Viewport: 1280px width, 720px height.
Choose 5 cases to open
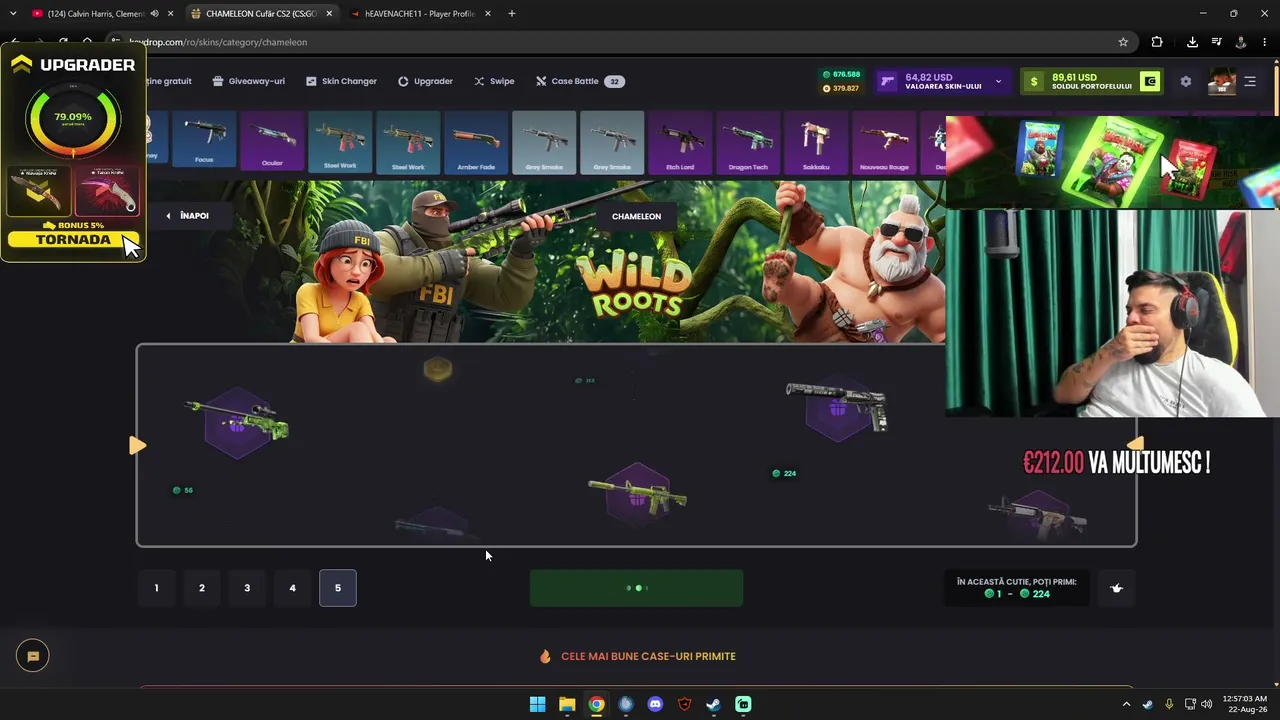click(x=338, y=588)
